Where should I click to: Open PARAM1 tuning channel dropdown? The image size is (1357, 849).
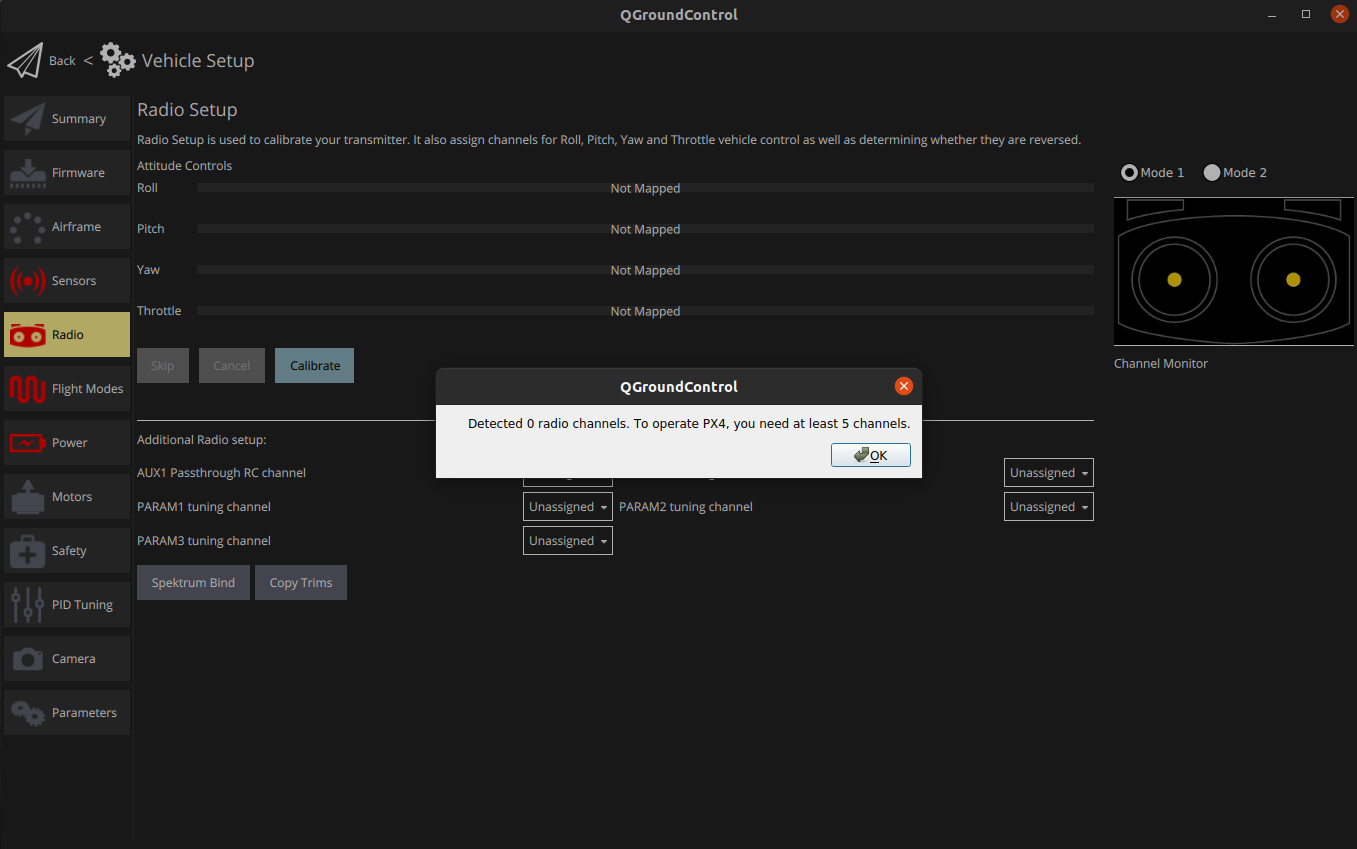568,507
